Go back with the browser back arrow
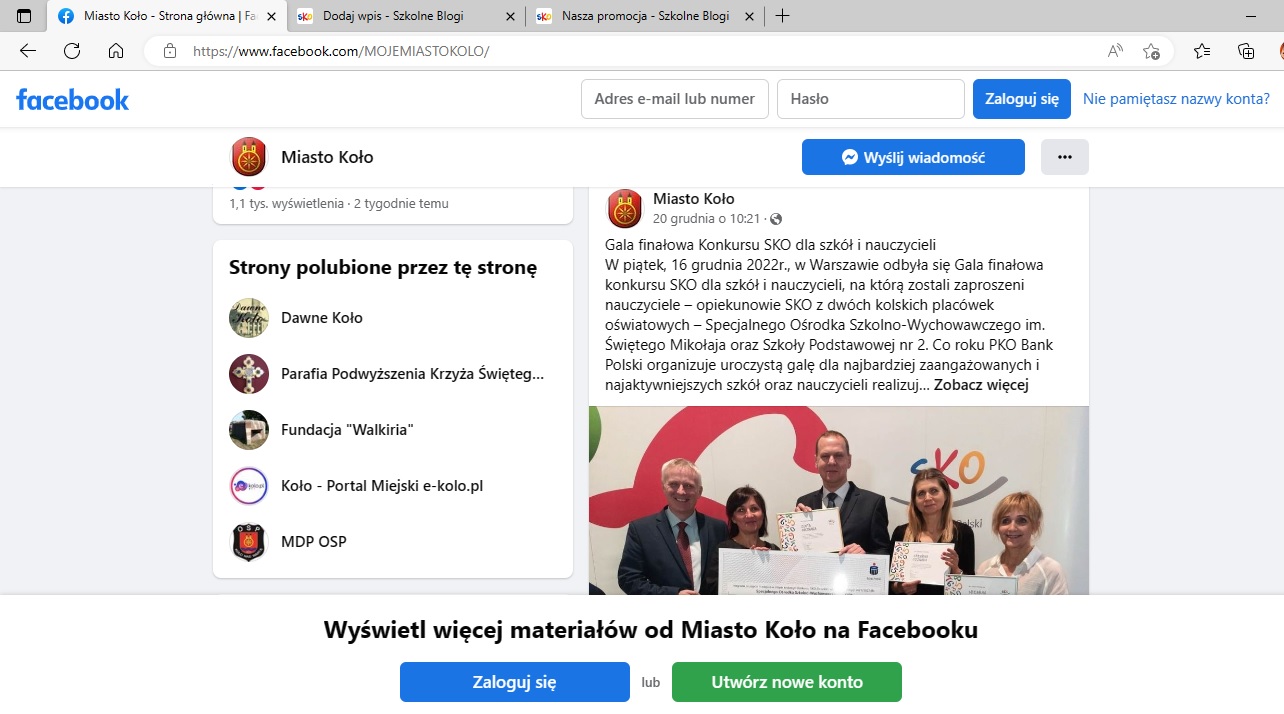The image size is (1284, 714). (x=28, y=51)
